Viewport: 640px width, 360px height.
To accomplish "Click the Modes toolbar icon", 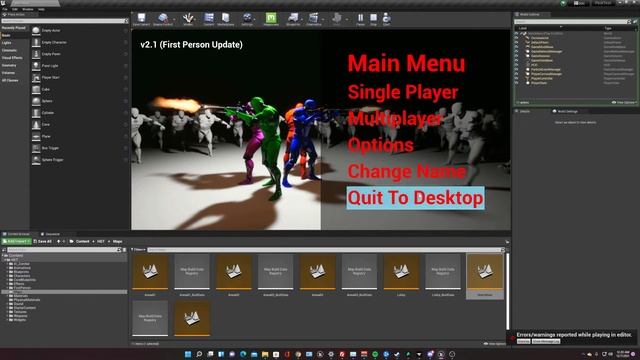I will [188, 18].
